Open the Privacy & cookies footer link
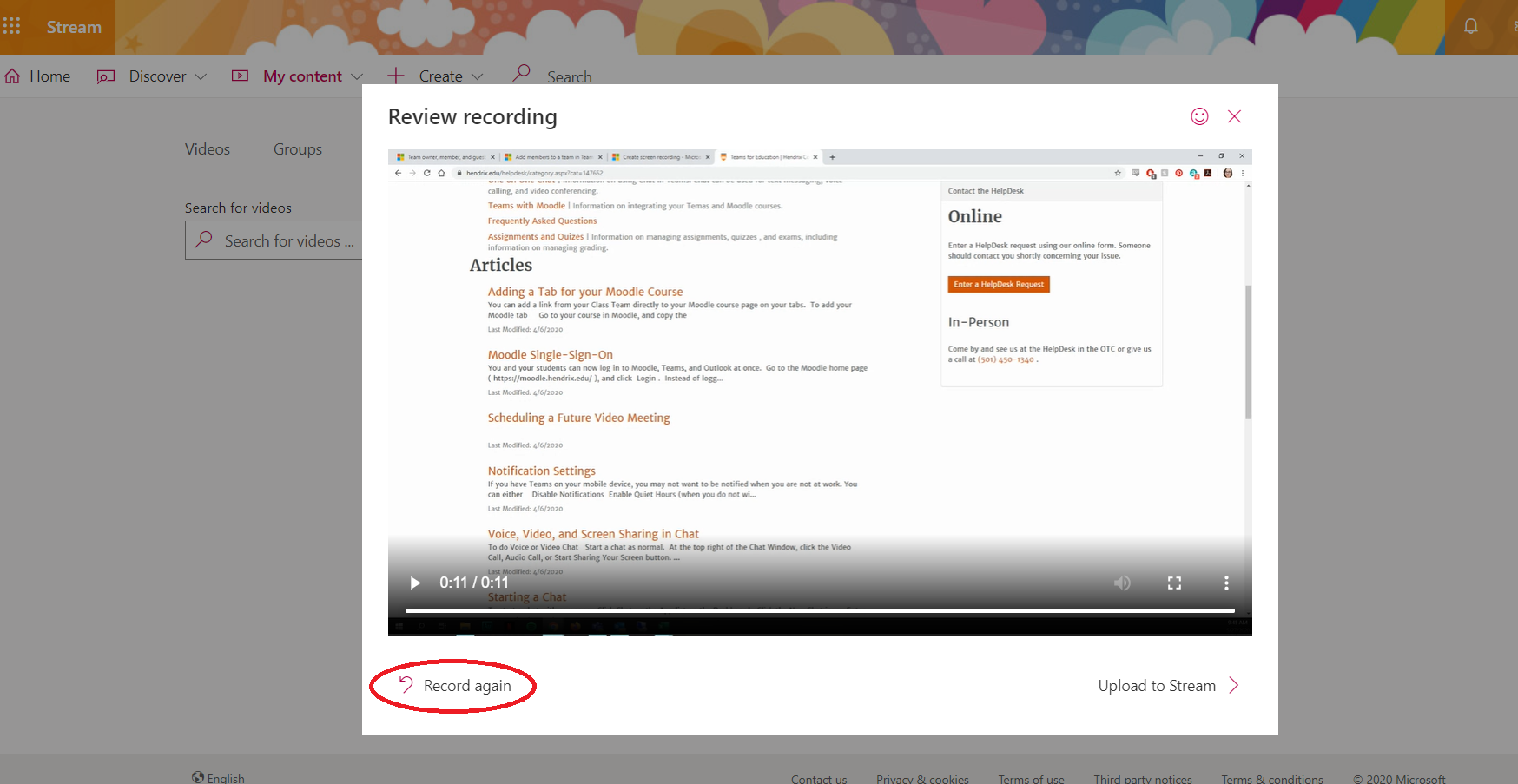The image size is (1518, 784). point(922,779)
